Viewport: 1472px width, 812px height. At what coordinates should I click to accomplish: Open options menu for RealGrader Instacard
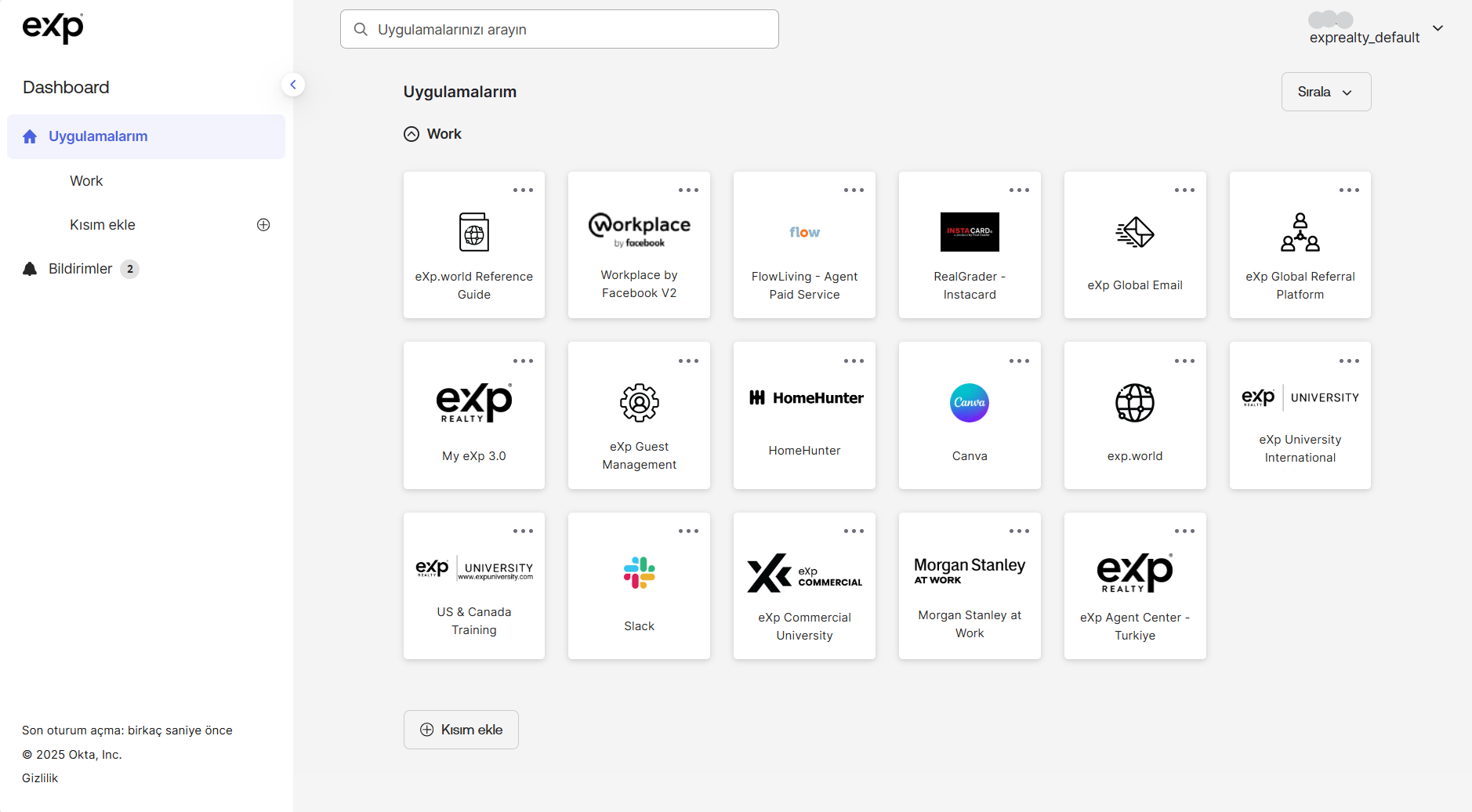click(x=1019, y=190)
